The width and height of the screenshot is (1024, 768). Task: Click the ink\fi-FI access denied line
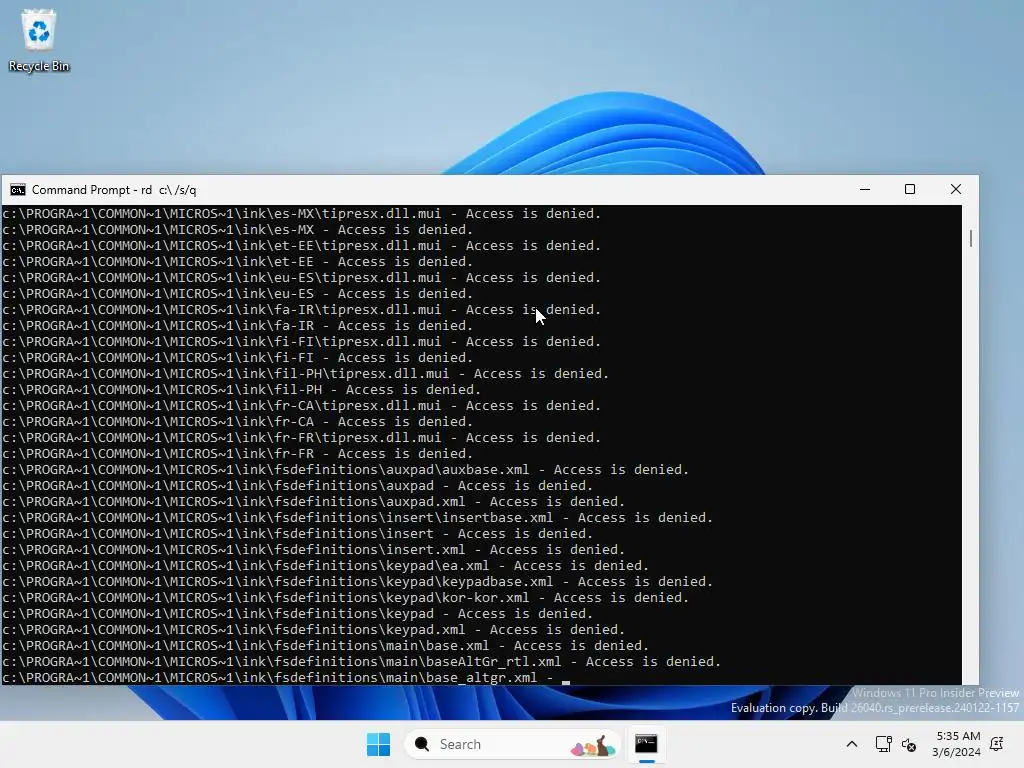point(237,358)
